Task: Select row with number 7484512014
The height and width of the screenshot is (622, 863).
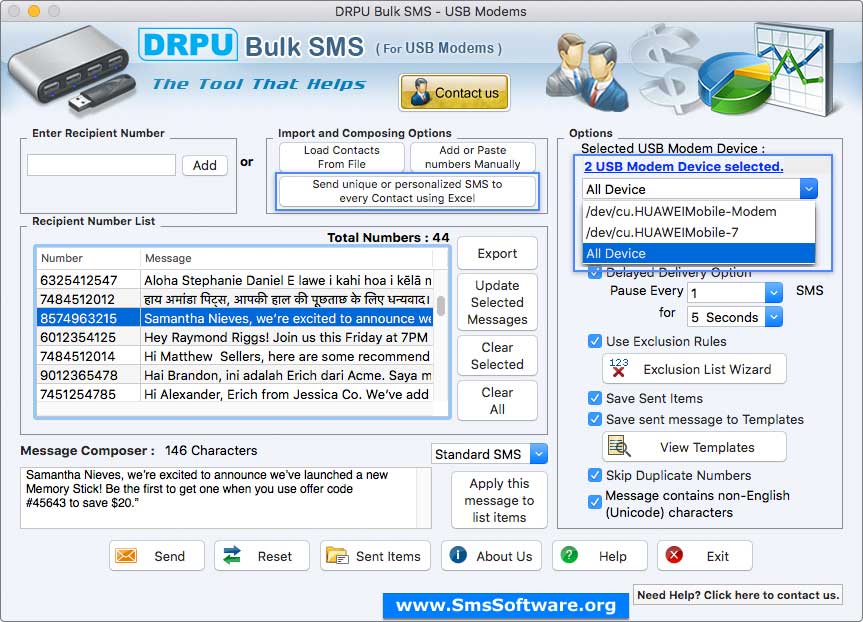Action: 236,356
